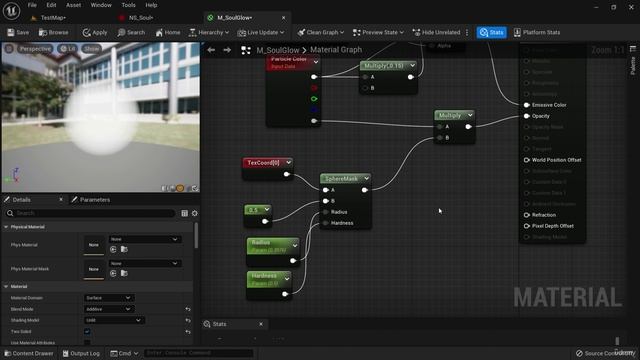This screenshot has height=360, width=640.
Task: Open Details settings gear icon
Action: click(195, 213)
